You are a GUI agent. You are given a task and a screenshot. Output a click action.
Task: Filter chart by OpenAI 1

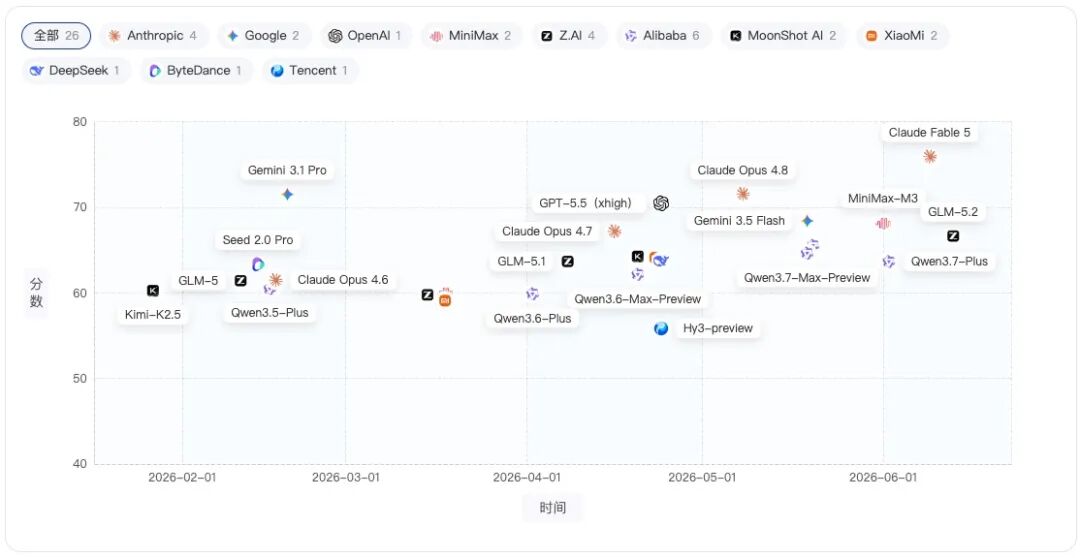click(366, 36)
